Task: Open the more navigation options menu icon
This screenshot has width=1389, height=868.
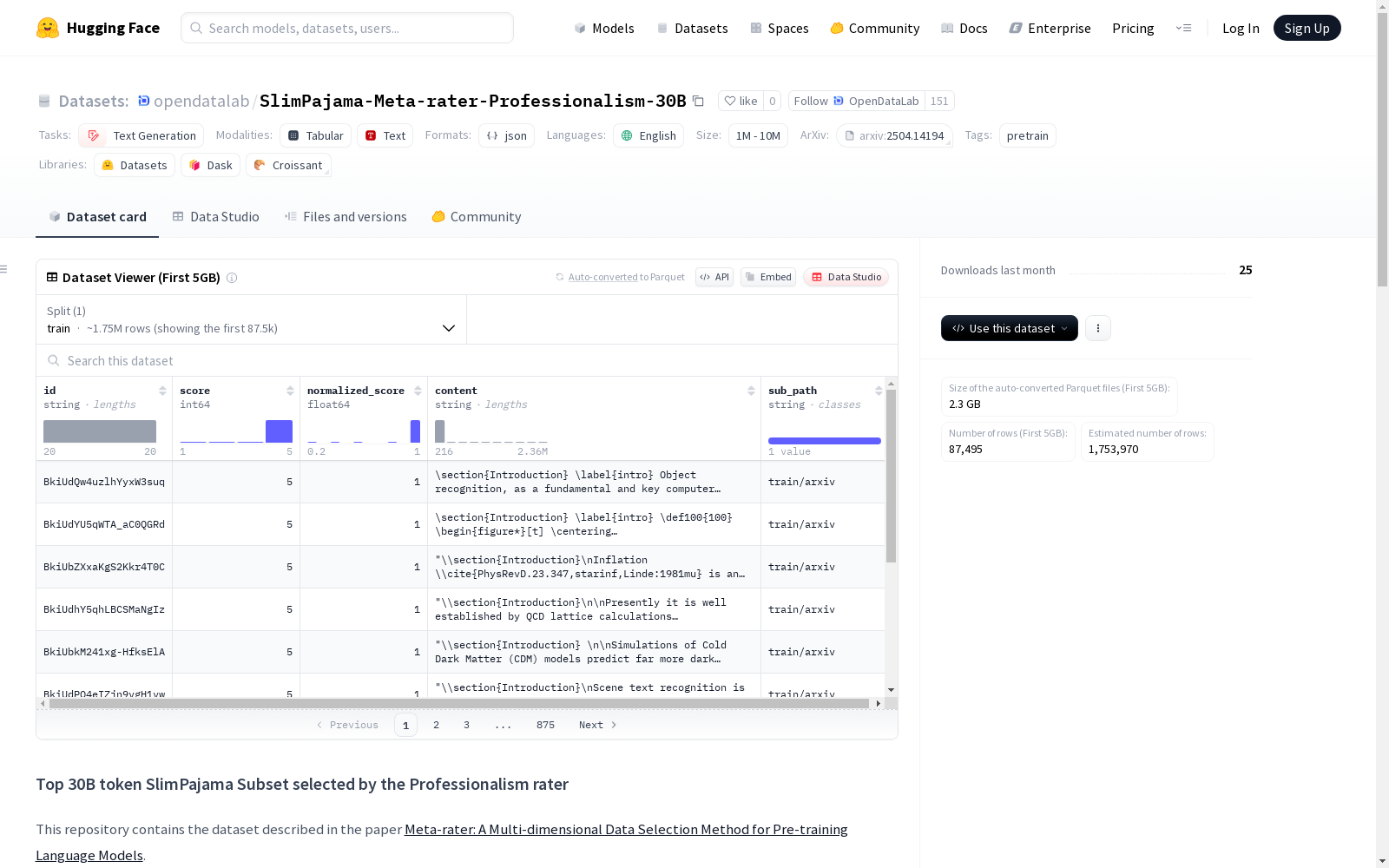Action: 1183,28
